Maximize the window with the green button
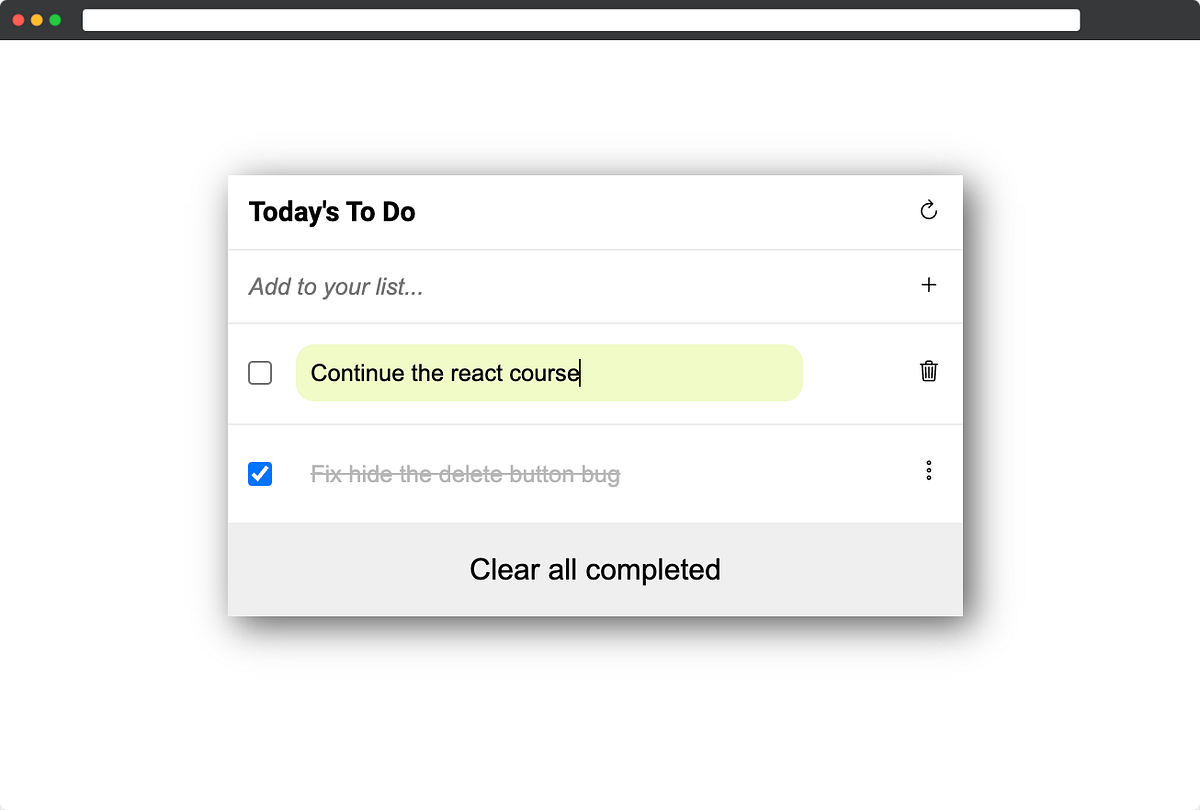The width and height of the screenshot is (1200, 810). click(55, 20)
